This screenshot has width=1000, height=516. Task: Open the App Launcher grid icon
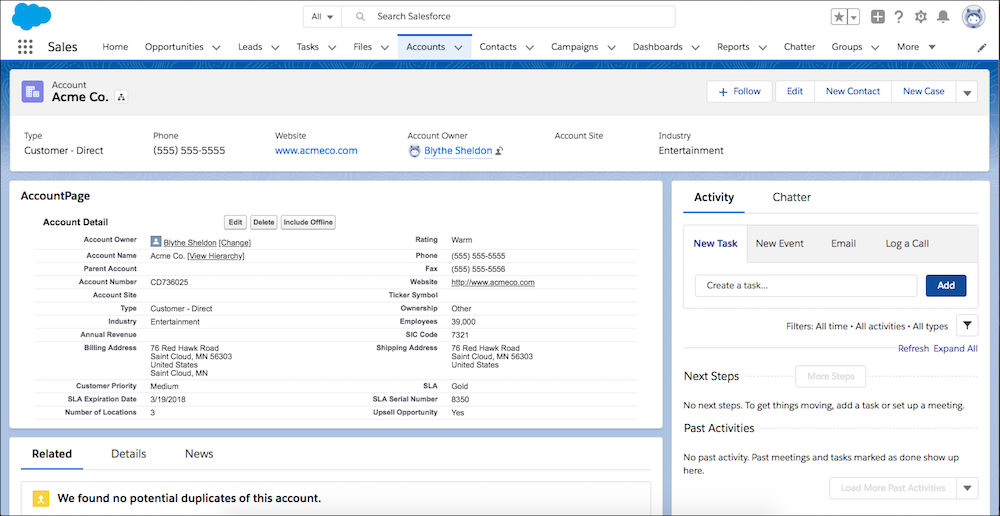25,47
